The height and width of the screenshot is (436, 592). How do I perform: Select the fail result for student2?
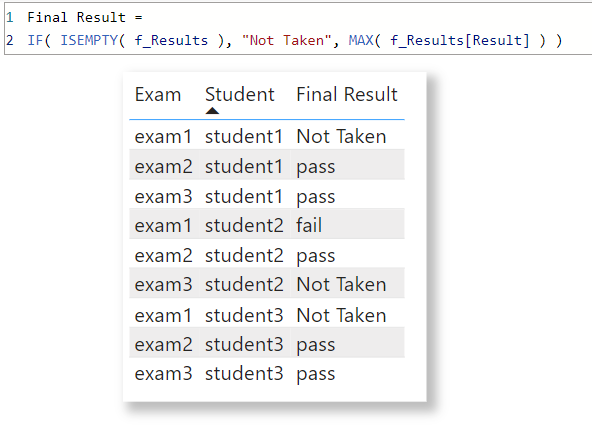pyautogui.click(x=309, y=225)
